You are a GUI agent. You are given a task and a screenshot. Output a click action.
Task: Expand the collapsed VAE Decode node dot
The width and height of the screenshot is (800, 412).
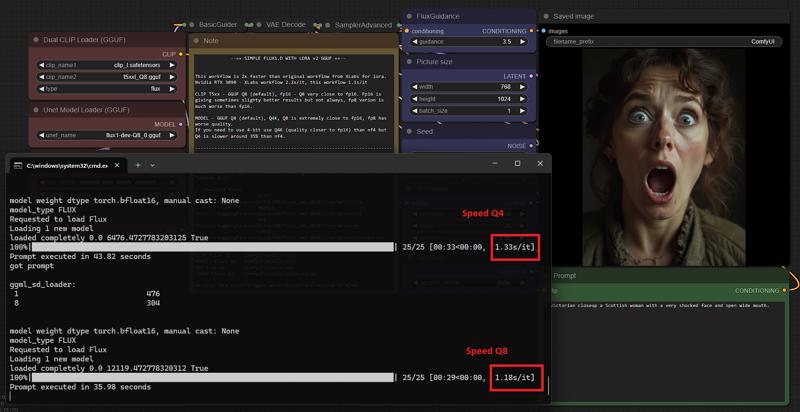coord(259,24)
